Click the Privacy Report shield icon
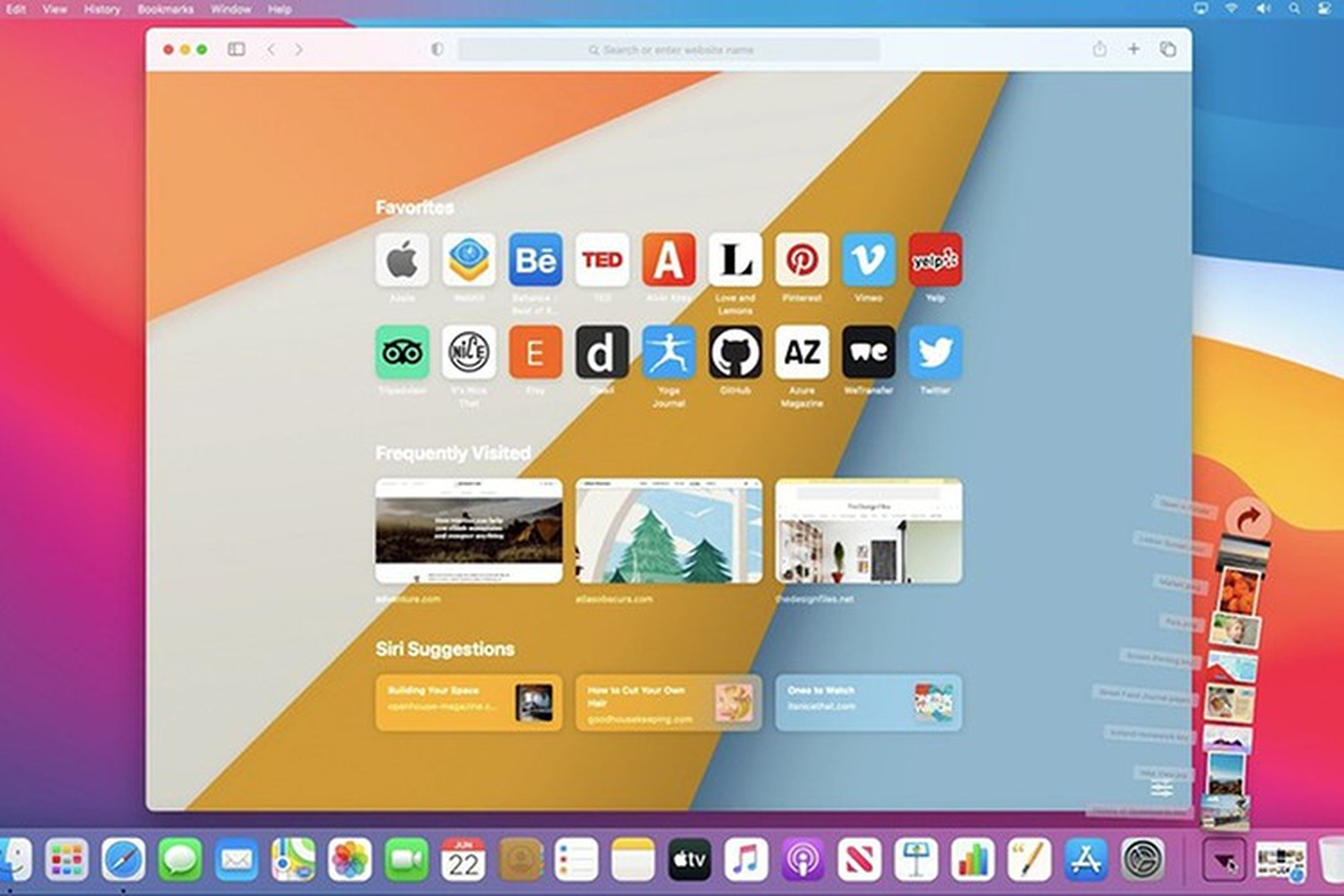 [x=437, y=50]
